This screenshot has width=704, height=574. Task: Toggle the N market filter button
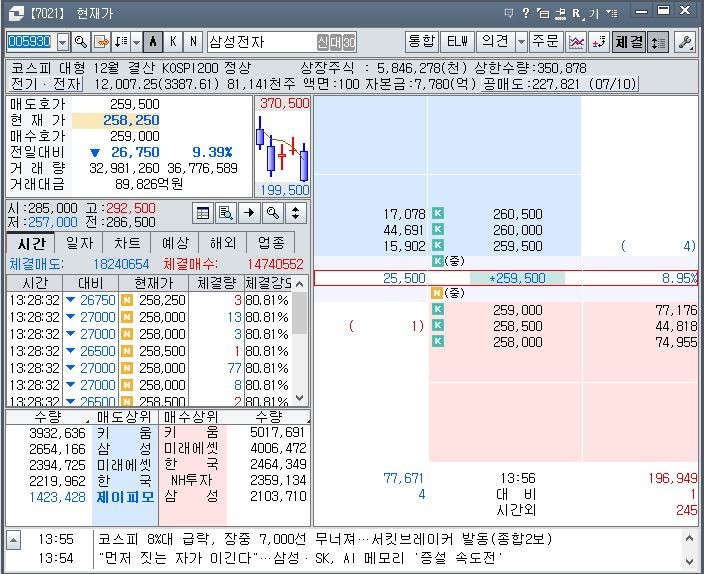point(193,42)
